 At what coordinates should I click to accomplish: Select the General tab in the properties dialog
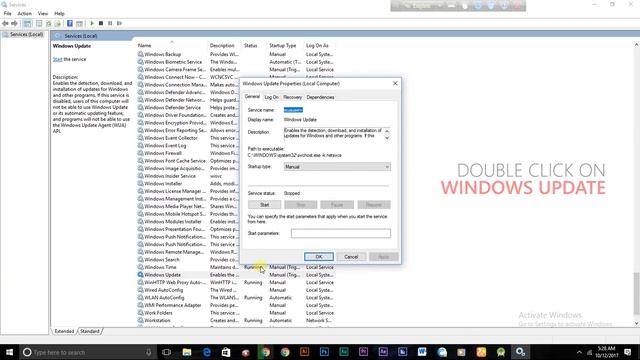(x=252, y=97)
